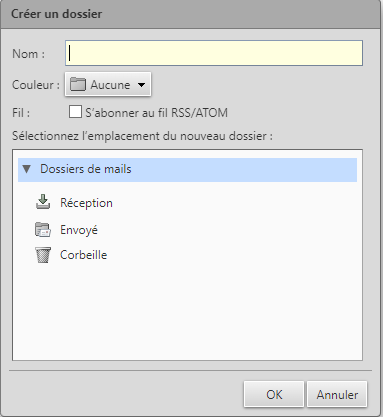Focus the Nom text input field
Screen dimensions: 383x417
tap(214, 53)
